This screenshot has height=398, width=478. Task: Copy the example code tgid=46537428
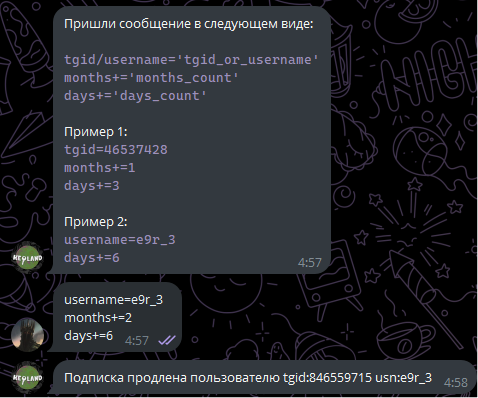(116, 150)
